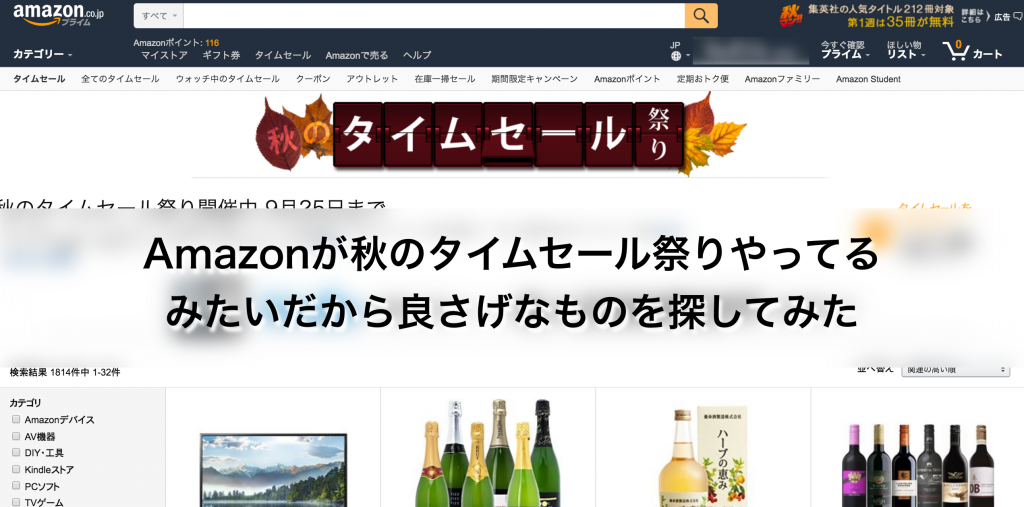Expand the カテゴリー menu dropdown
1024x507 pixels.
(42, 54)
